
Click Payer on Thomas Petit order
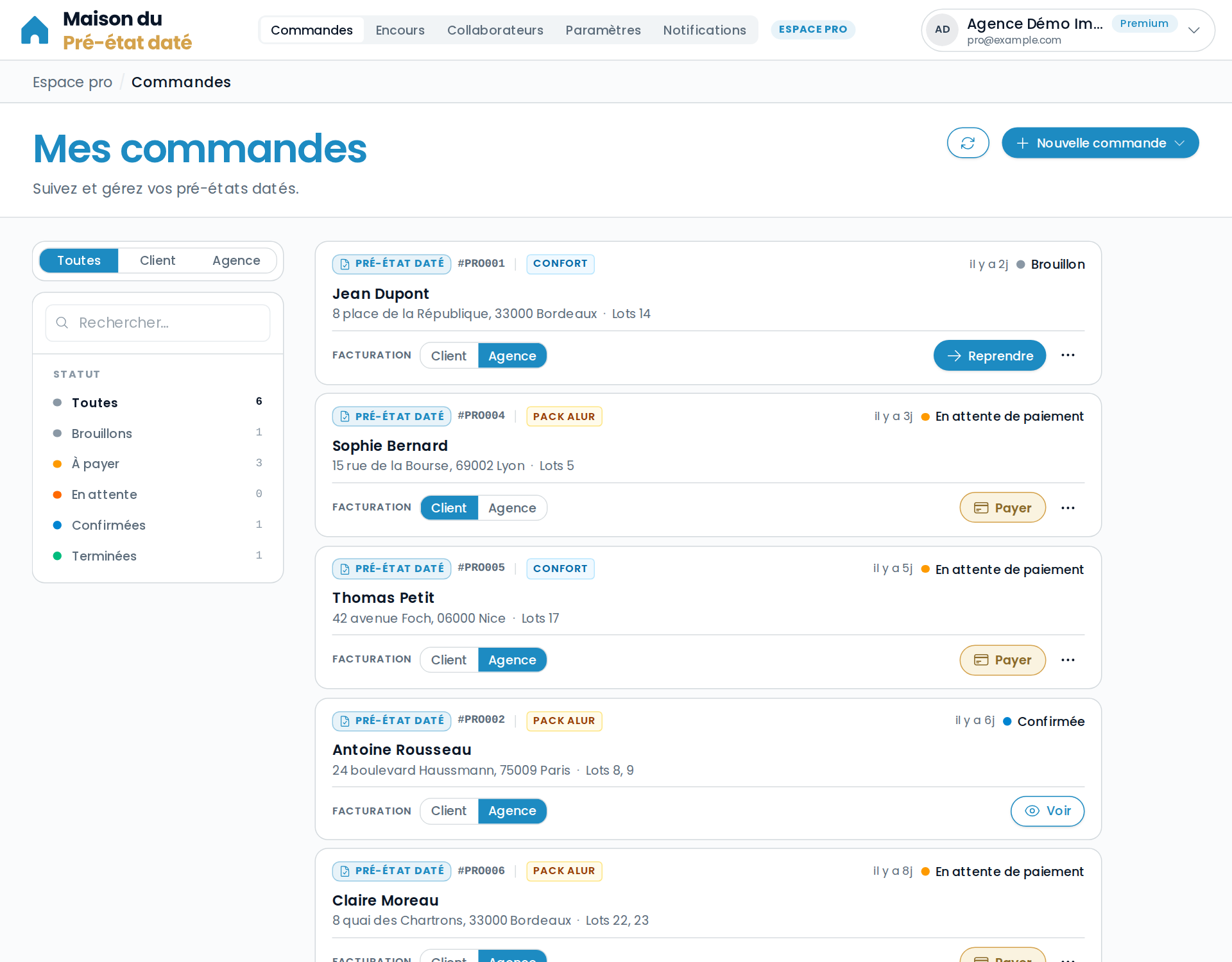pos(1002,660)
